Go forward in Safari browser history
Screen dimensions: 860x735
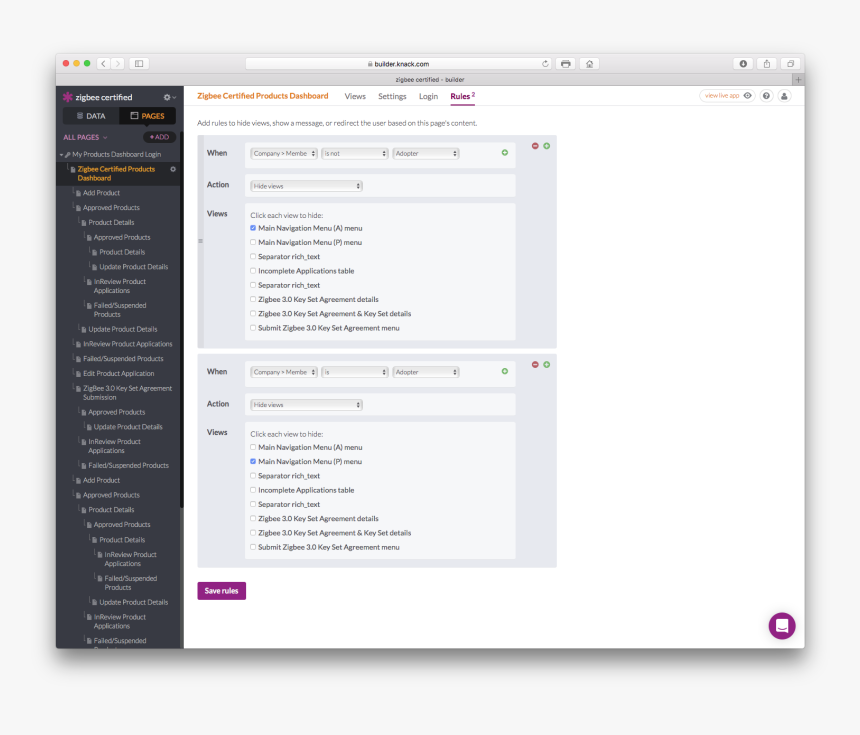point(117,64)
